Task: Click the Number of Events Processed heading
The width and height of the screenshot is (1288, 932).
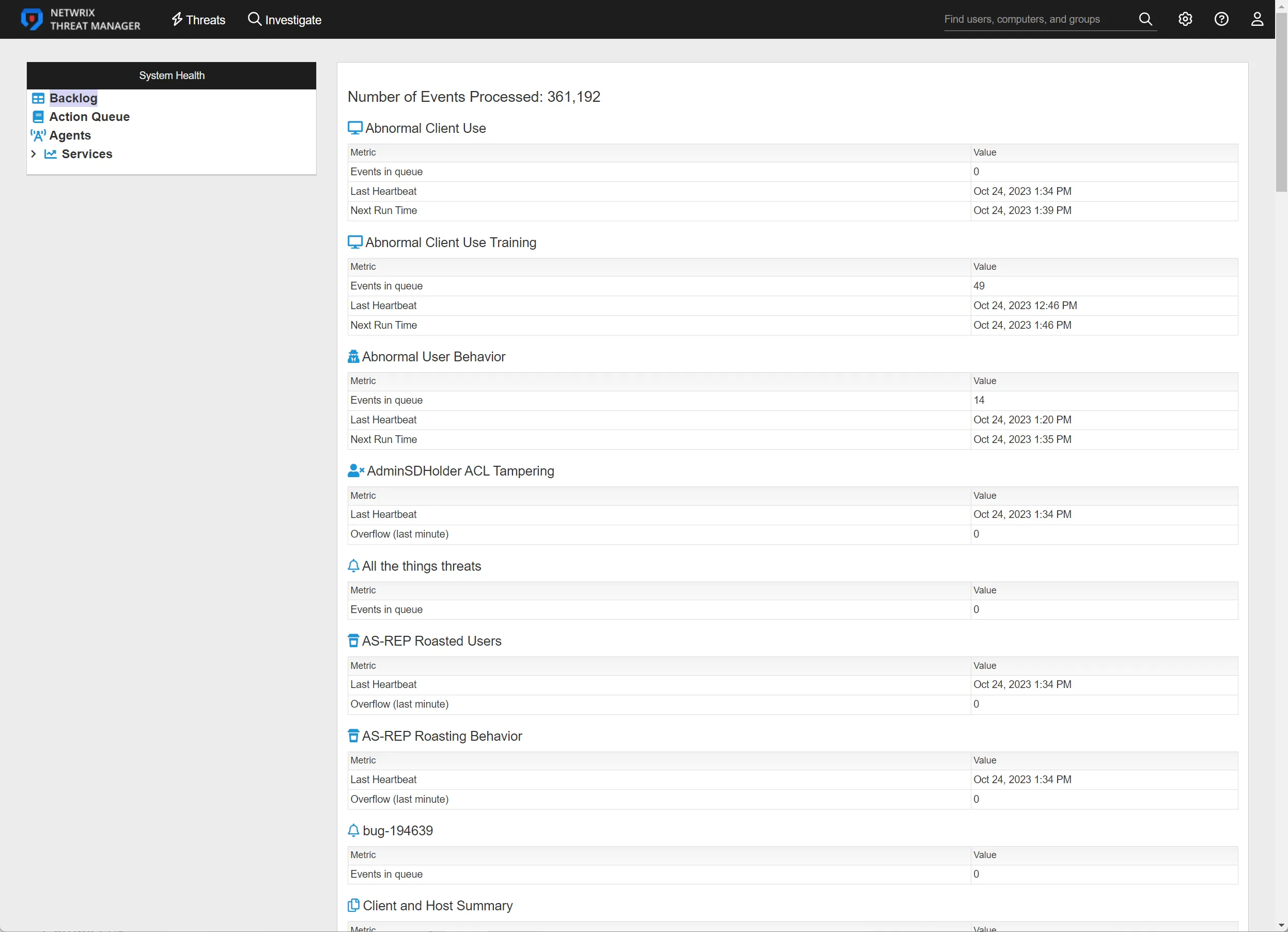Action: [474, 97]
